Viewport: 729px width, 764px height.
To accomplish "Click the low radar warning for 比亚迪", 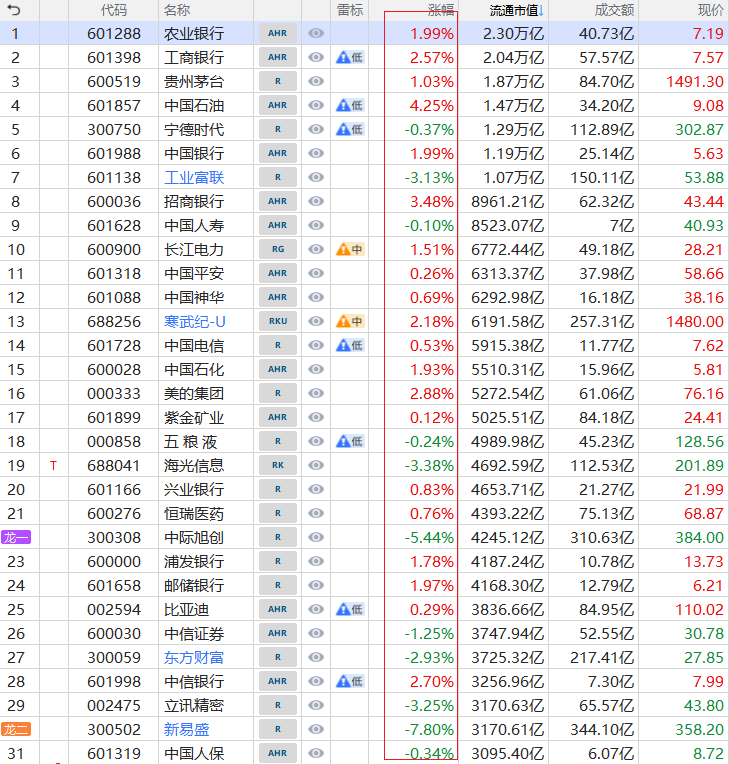I will coord(350,609).
